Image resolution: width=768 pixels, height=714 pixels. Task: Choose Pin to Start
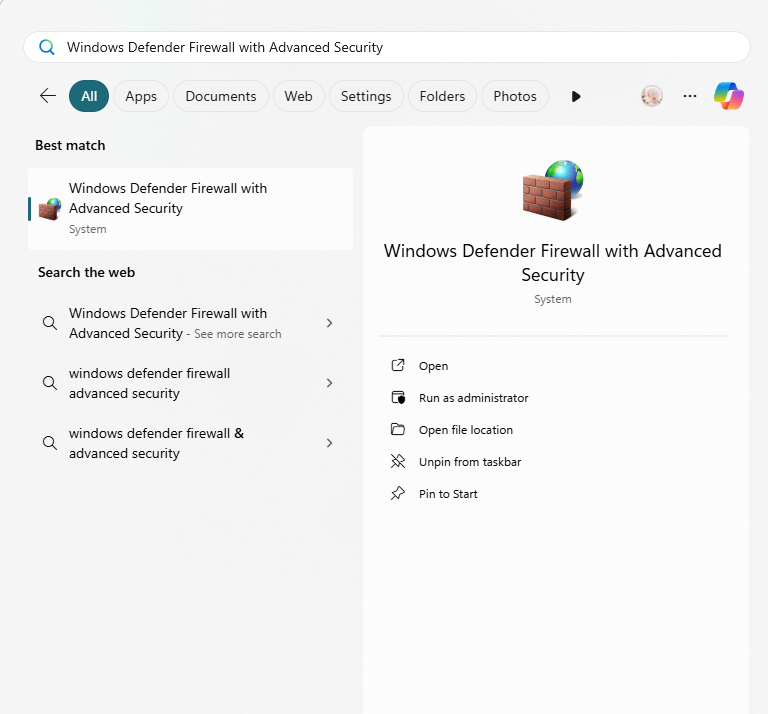click(448, 494)
